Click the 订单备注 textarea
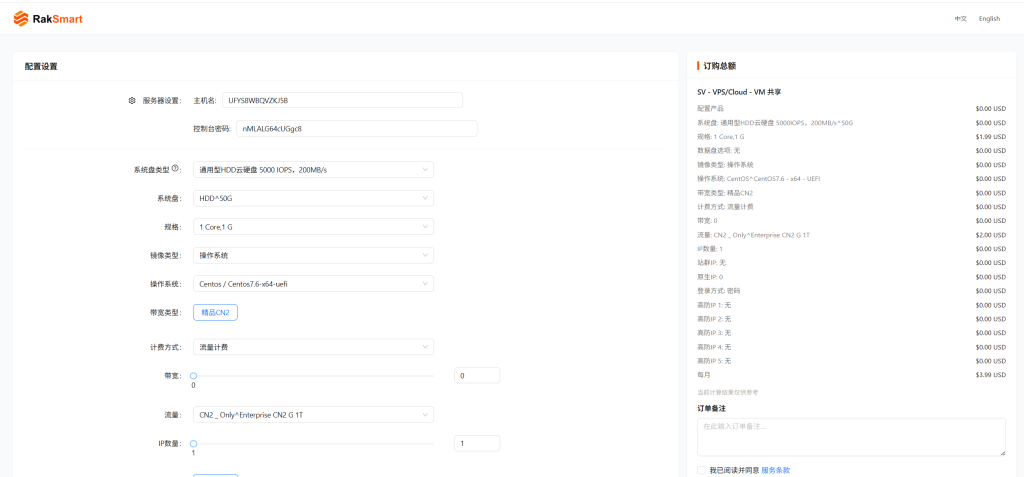Image resolution: width=1024 pixels, height=477 pixels. pyautogui.click(x=852, y=437)
